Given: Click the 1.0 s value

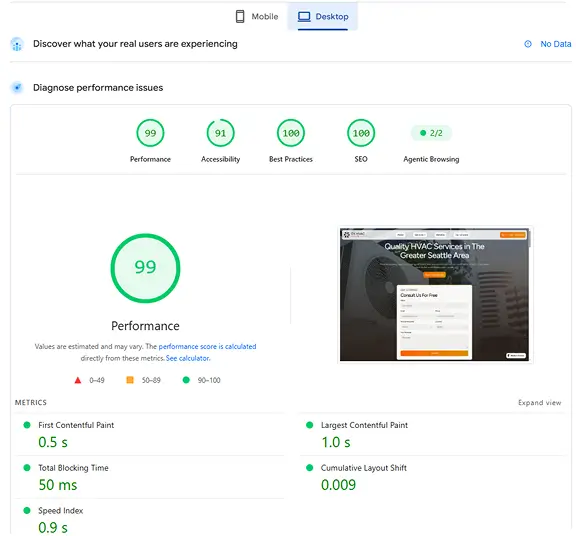Looking at the screenshot, I should pos(336,442).
